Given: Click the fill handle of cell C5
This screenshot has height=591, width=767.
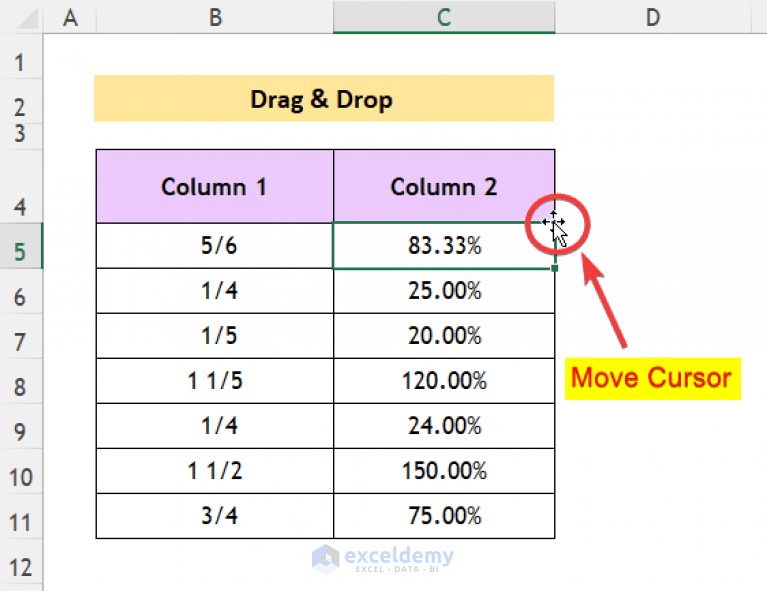Looking at the screenshot, I should [x=554, y=268].
